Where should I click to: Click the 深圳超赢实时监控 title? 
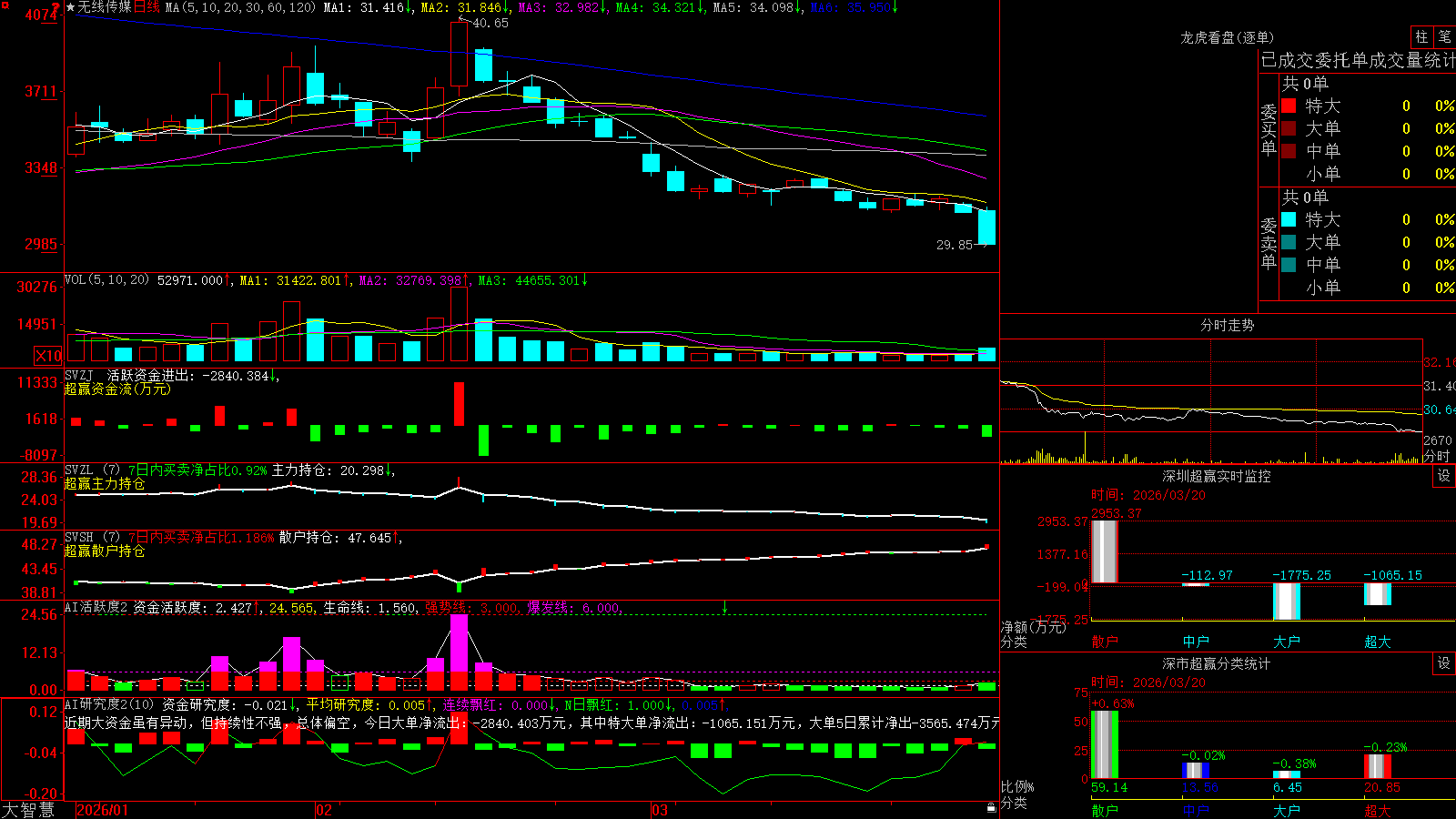[x=1216, y=476]
